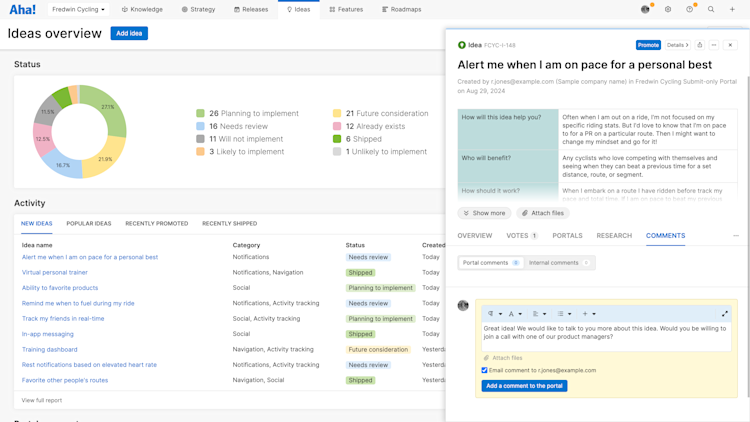Open Ability to favorite products idea

60,288
